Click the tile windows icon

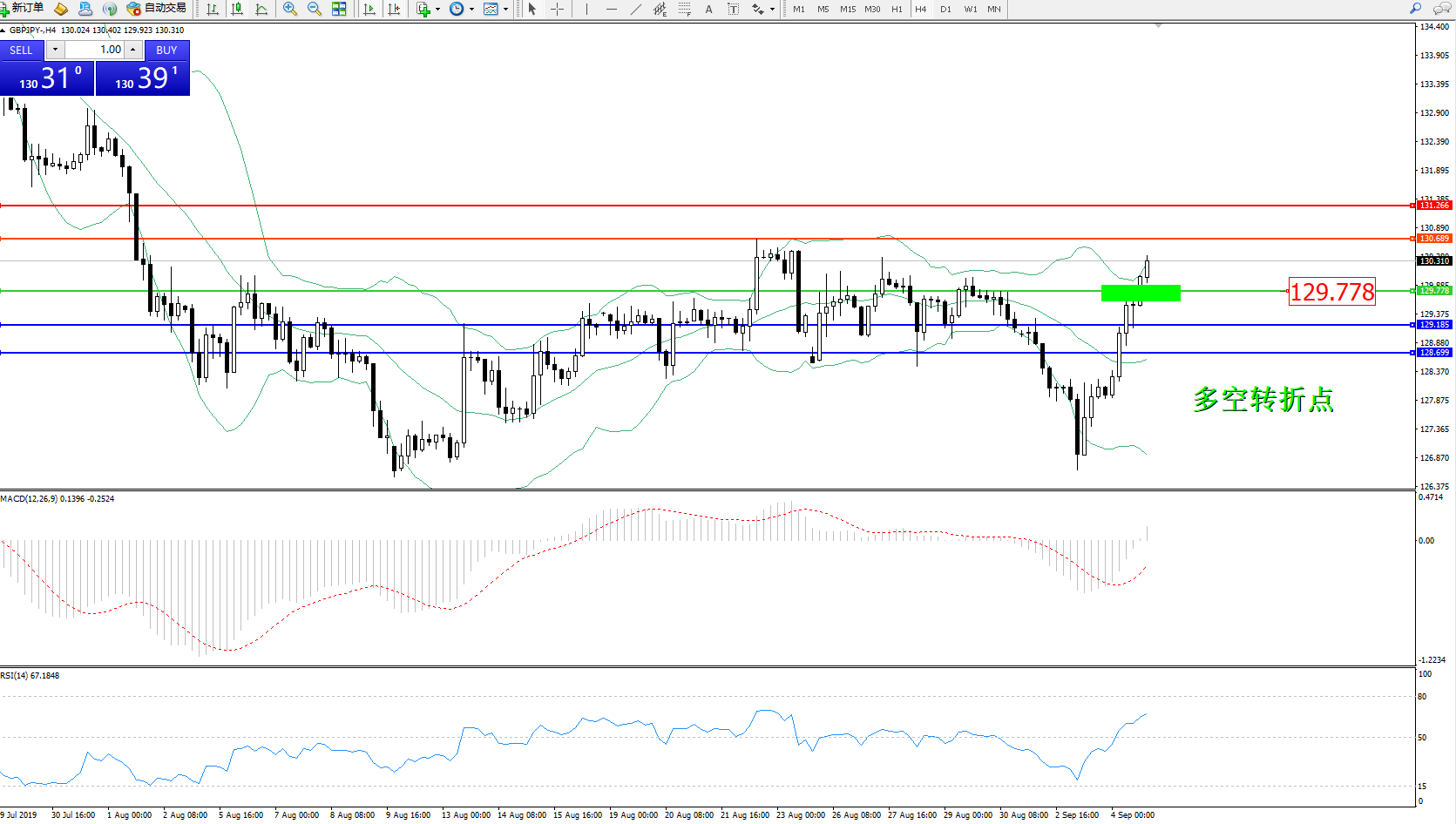(x=339, y=9)
